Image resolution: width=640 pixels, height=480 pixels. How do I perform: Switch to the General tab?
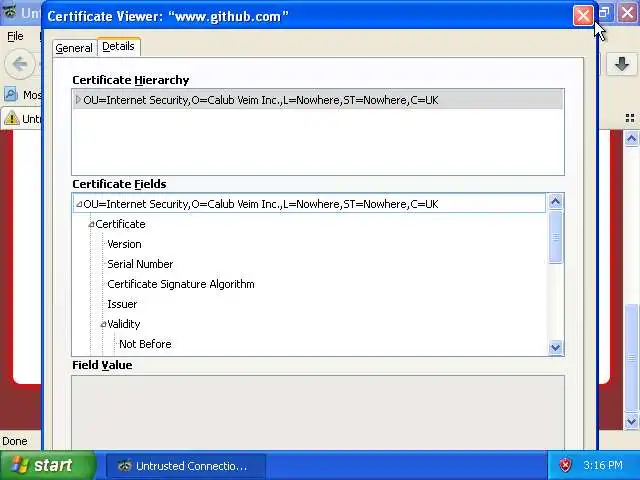(x=74, y=48)
